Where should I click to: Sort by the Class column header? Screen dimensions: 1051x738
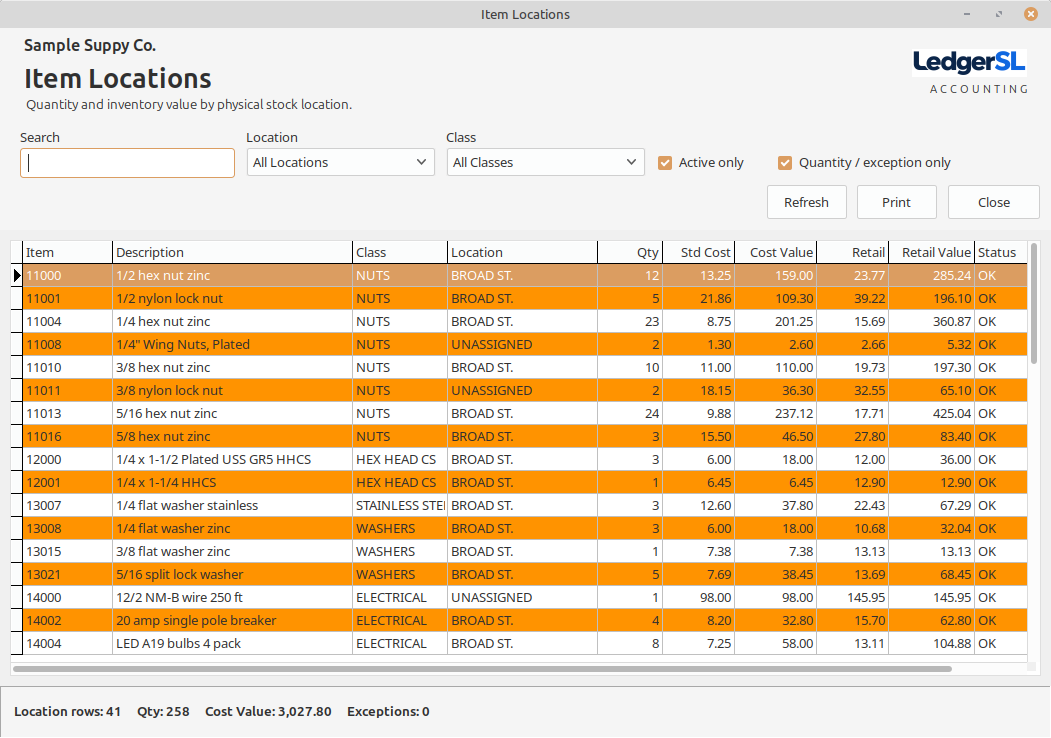coord(400,253)
